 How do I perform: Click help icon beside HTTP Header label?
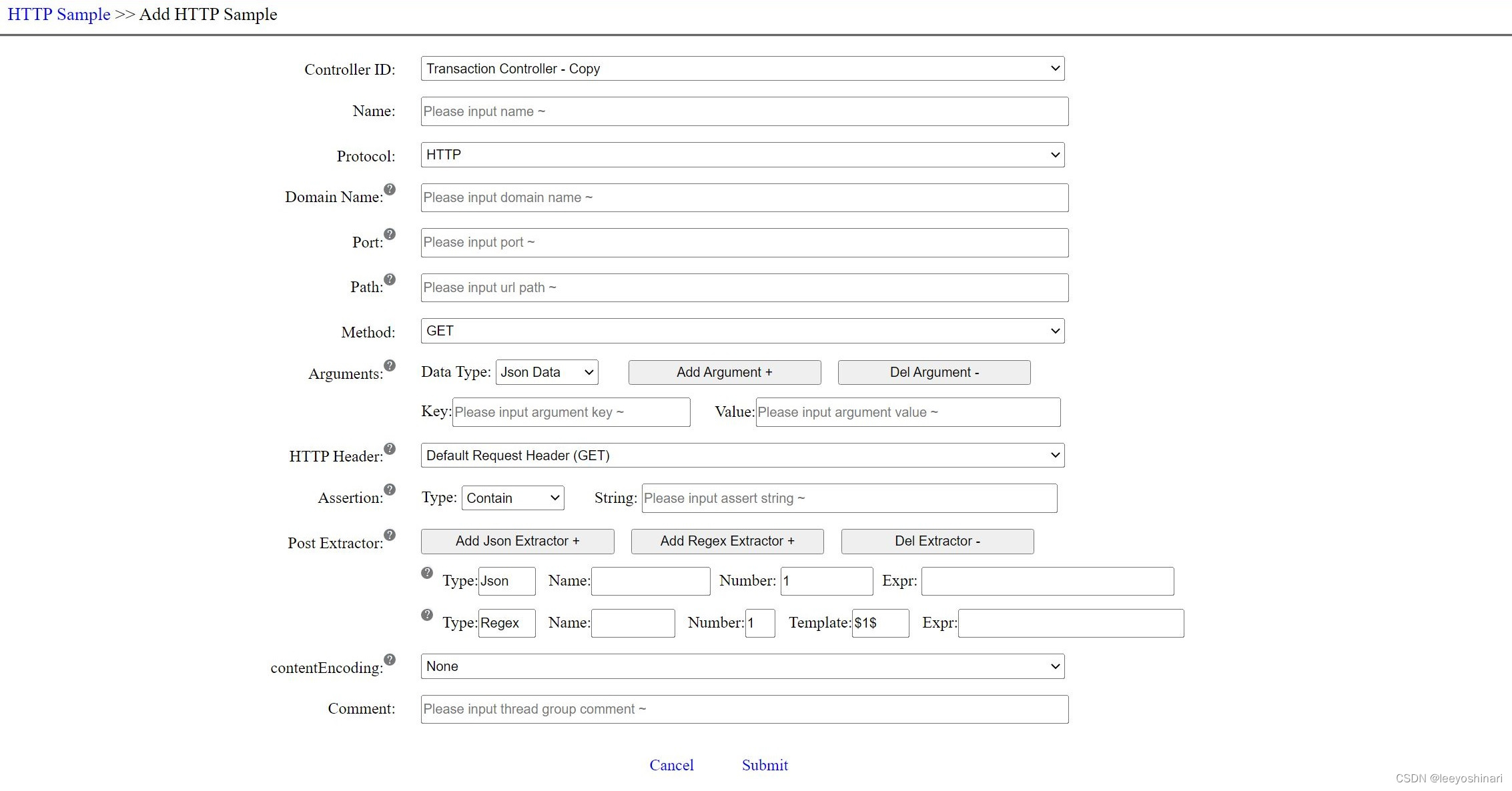pos(390,449)
